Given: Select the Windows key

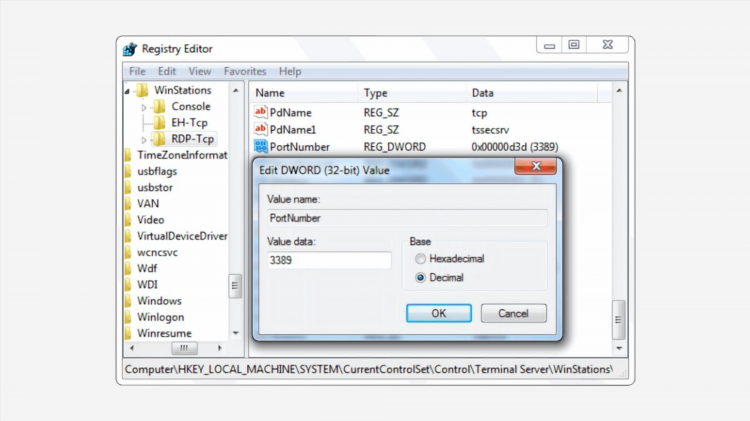Looking at the screenshot, I should click(159, 301).
